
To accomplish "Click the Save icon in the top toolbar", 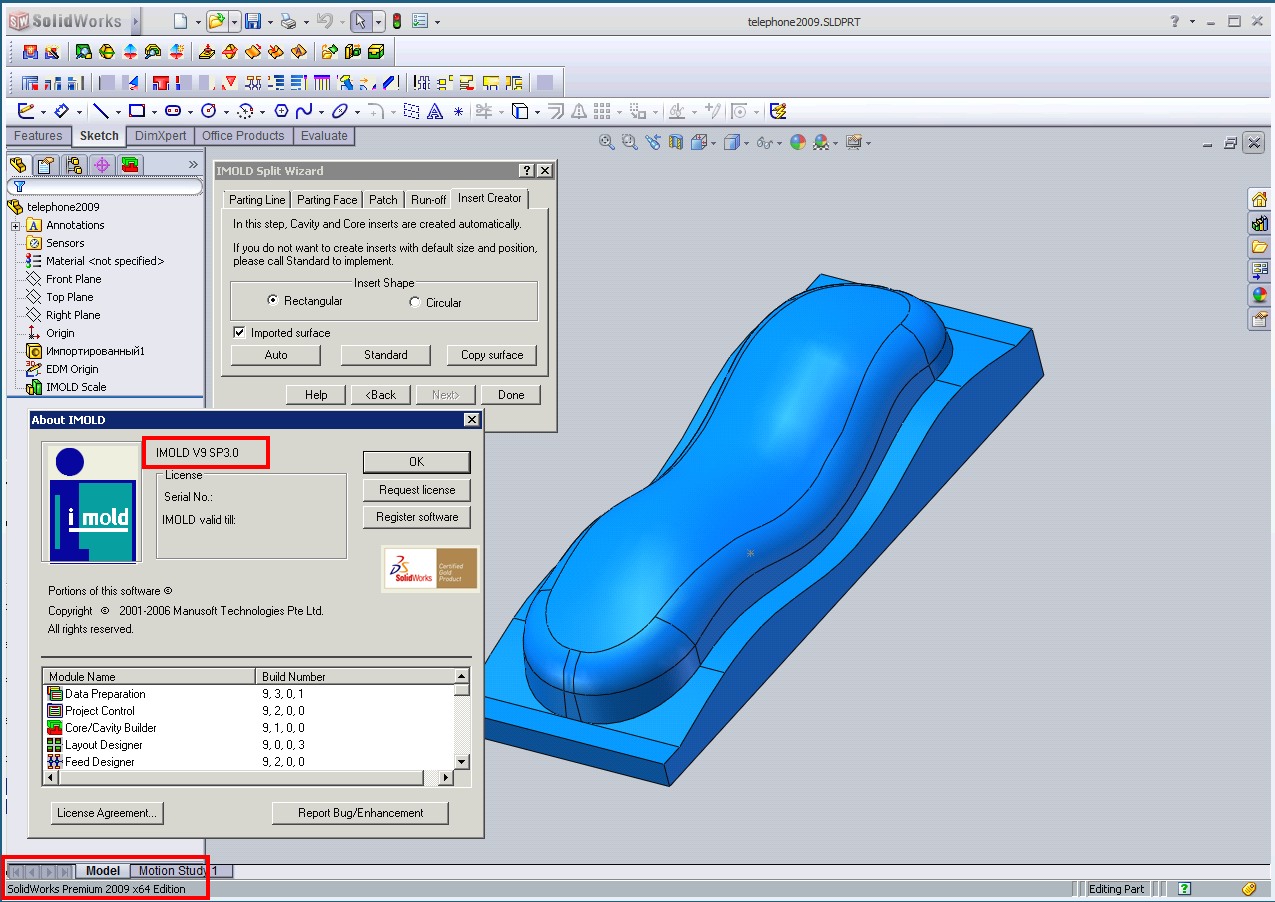I will [253, 21].
